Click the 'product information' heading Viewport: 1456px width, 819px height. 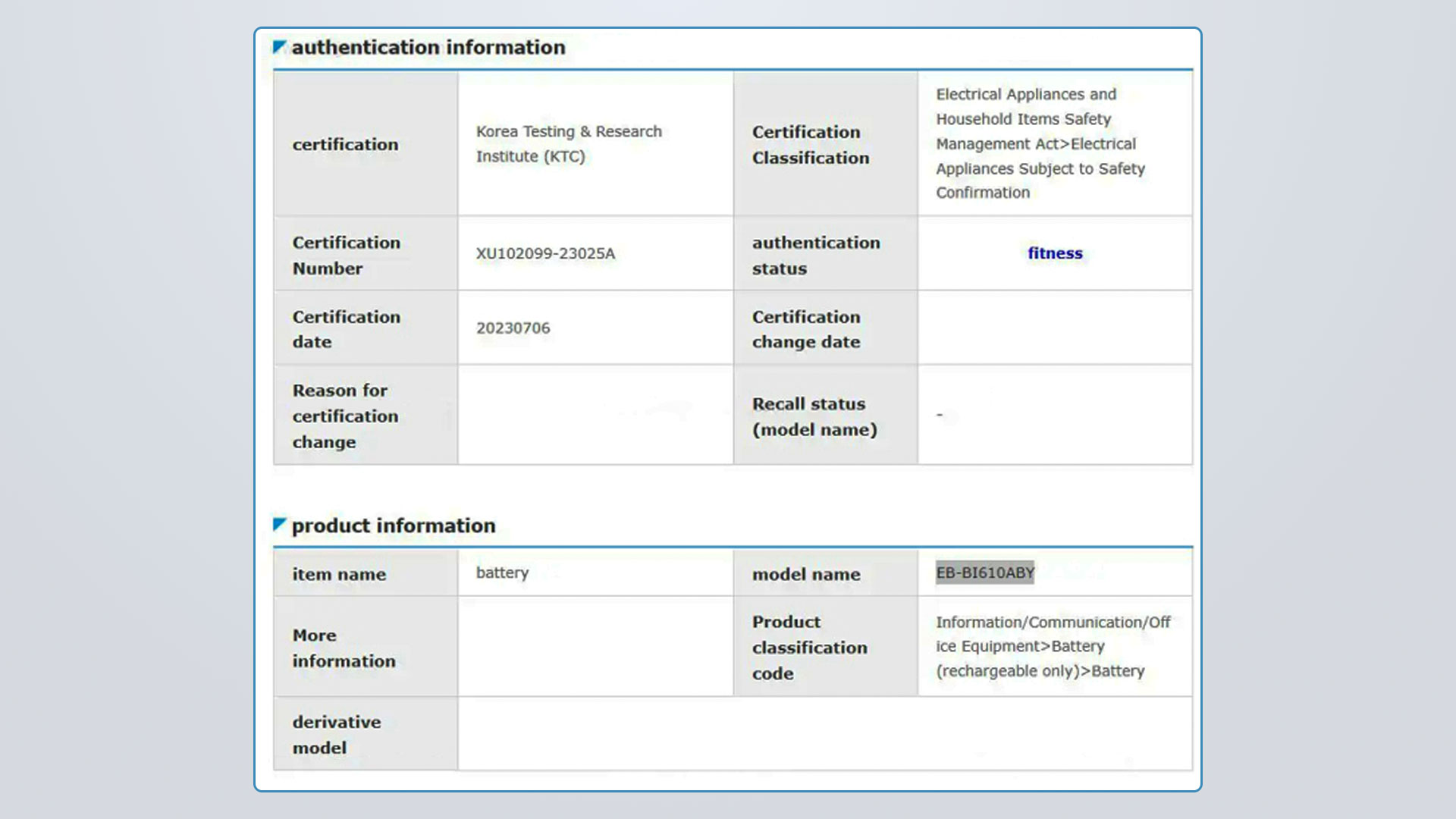(394, 525)
